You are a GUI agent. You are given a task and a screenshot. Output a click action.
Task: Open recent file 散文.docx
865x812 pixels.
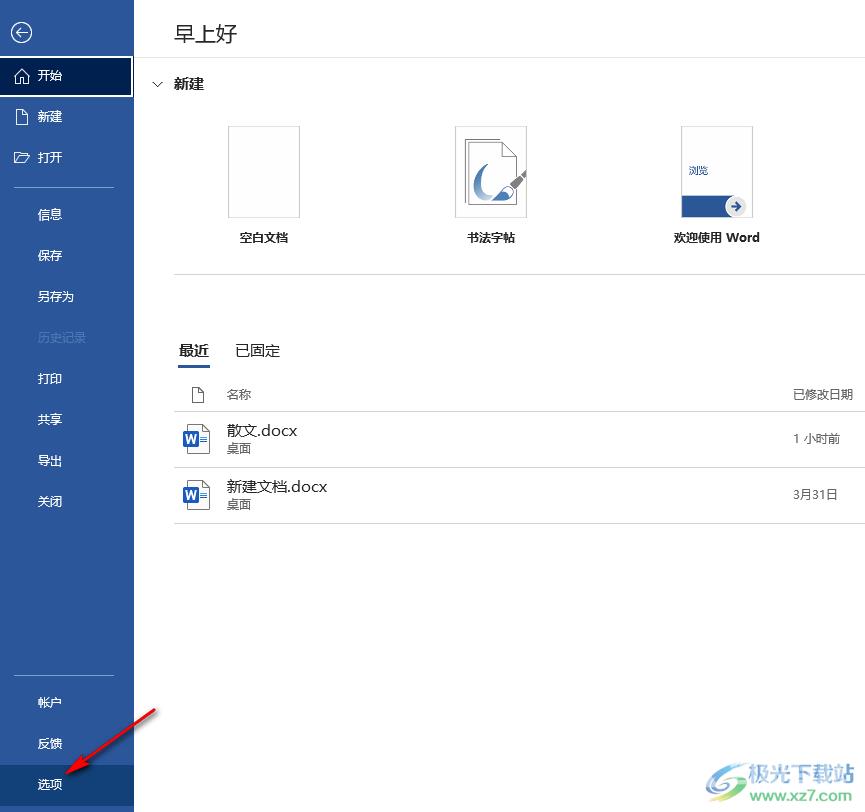coord(519,440)
